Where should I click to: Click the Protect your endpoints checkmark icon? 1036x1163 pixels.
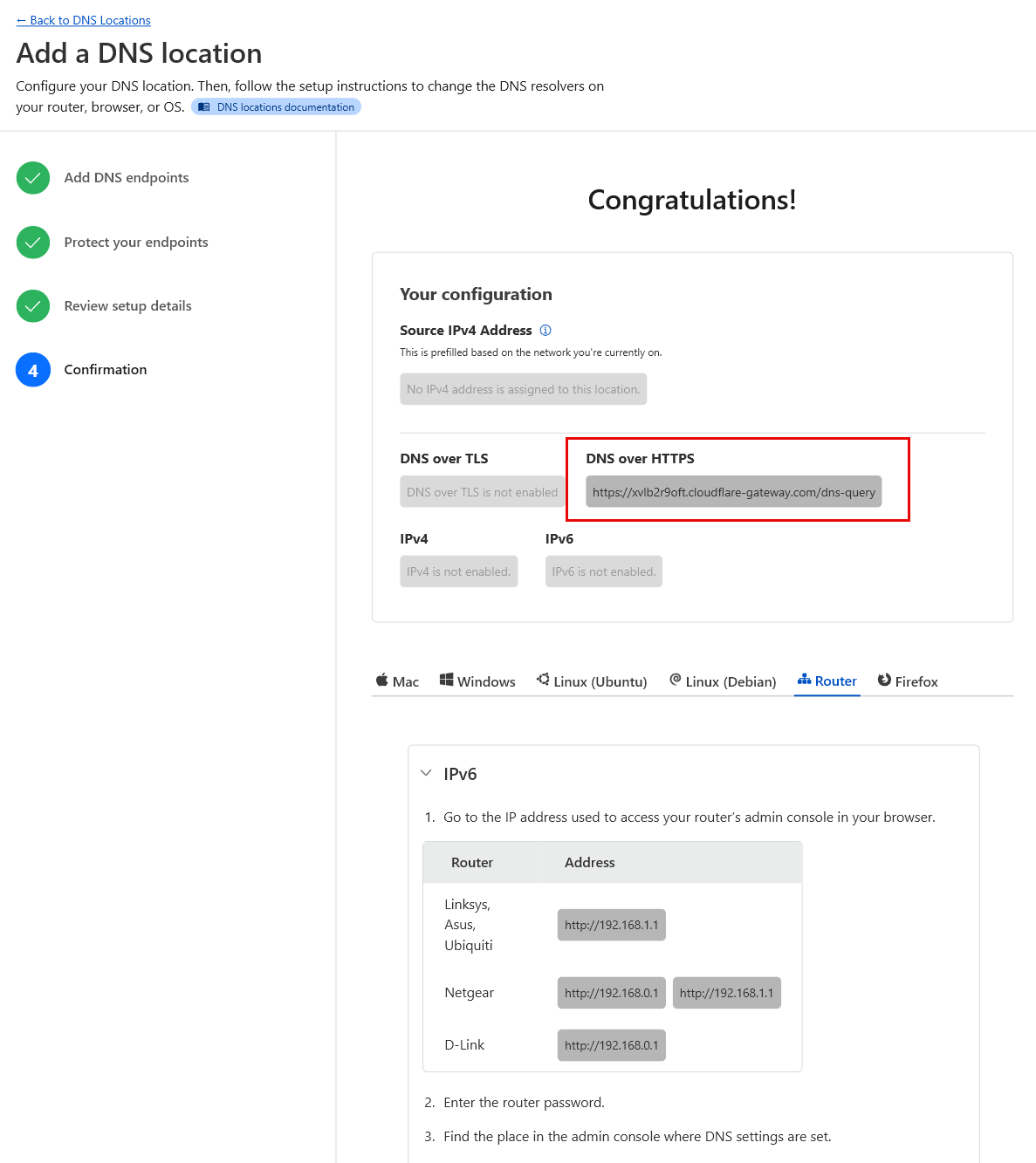pos(33,243)
